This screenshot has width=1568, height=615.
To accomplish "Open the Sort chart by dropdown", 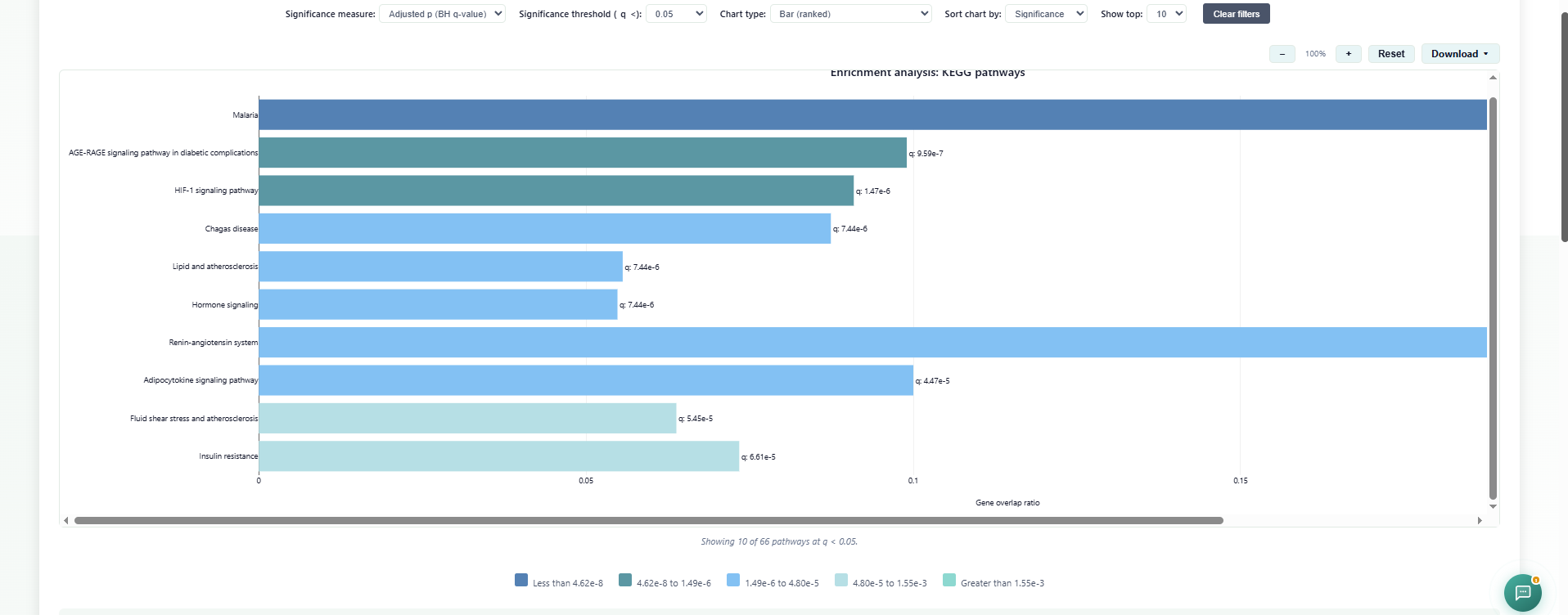I will pos(1046,14).
